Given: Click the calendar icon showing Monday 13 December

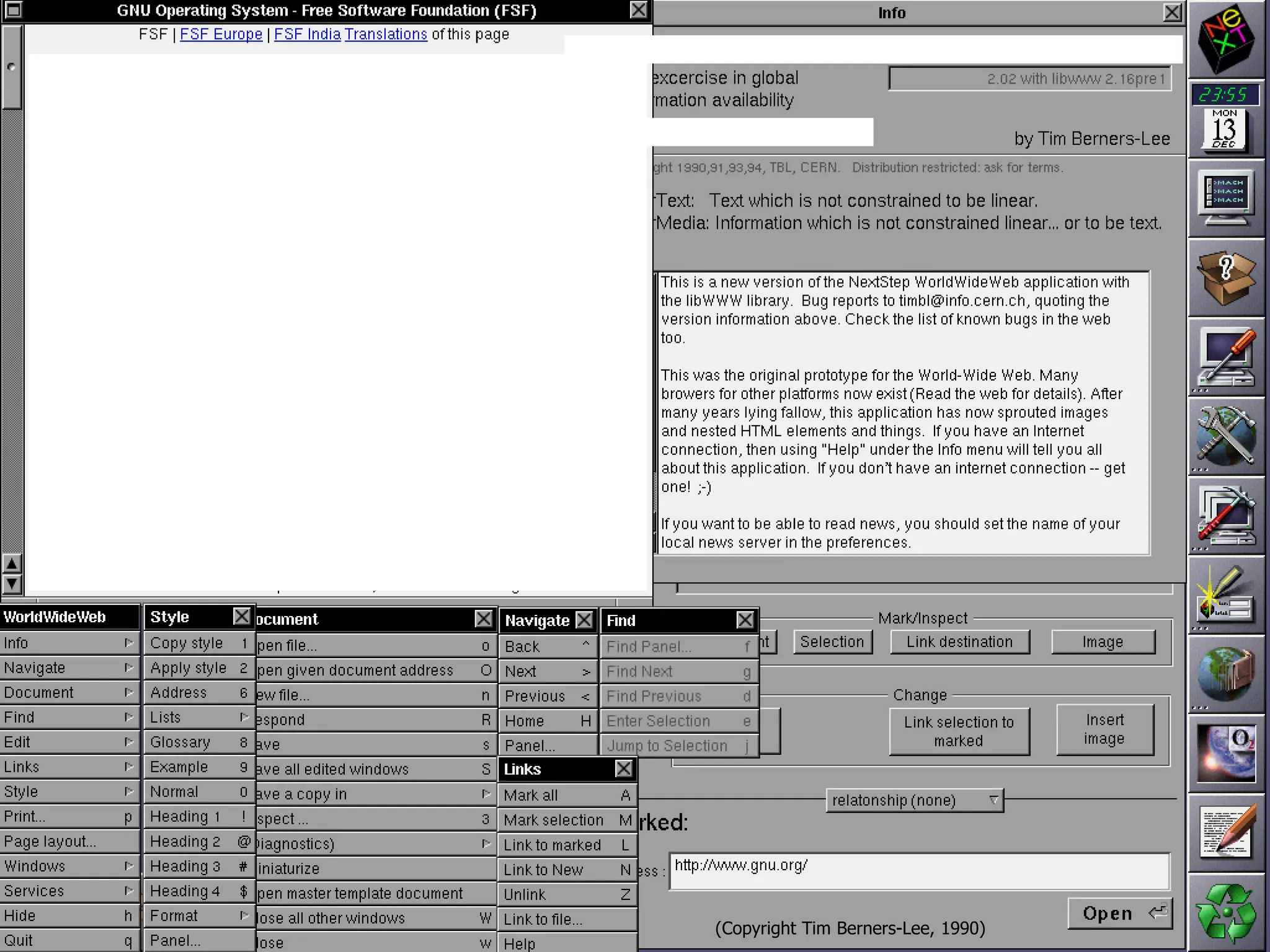Looking at the screenshot, I should point(1225,130).
